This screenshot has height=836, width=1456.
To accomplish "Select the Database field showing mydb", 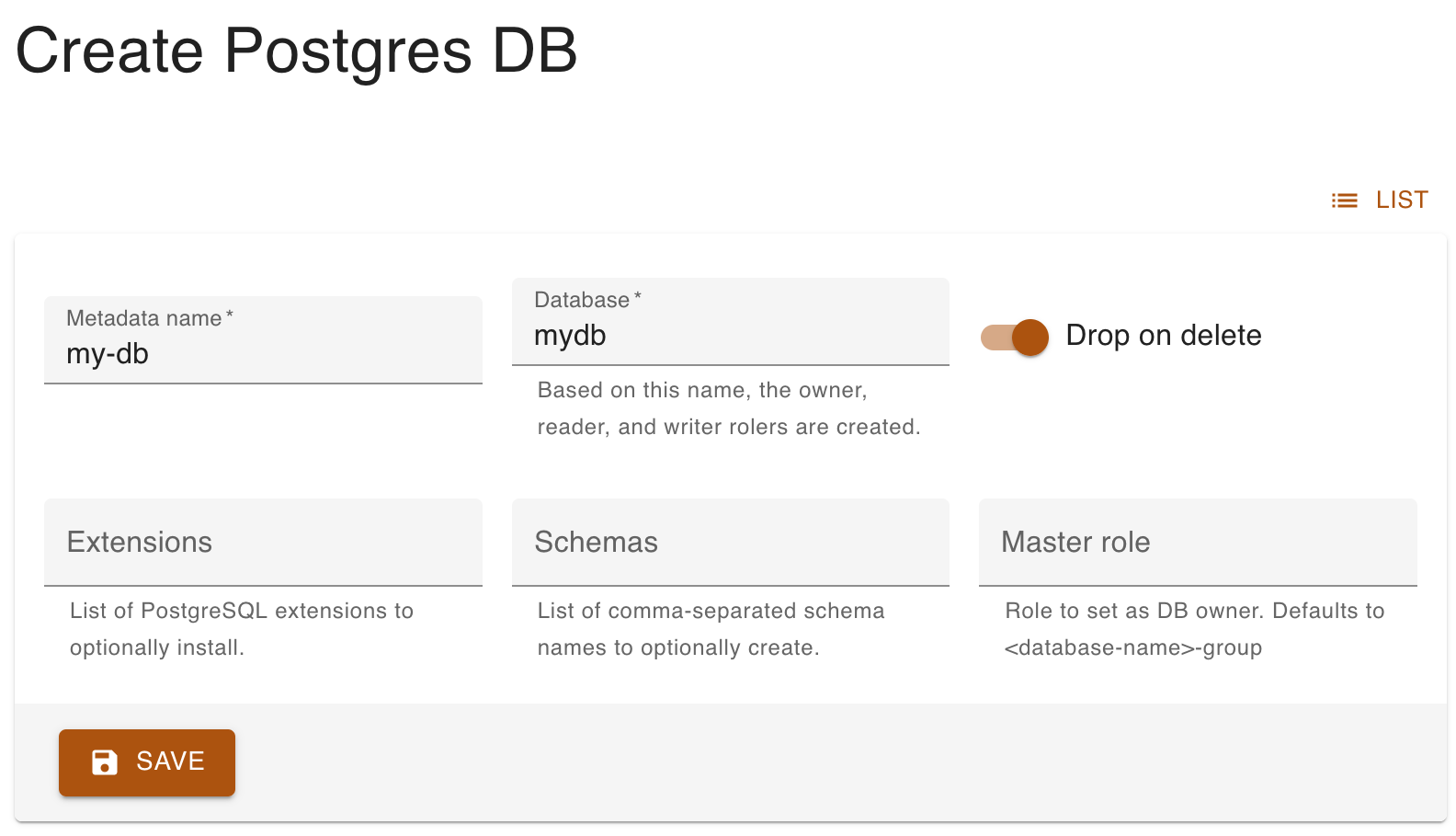I will 729,335.
